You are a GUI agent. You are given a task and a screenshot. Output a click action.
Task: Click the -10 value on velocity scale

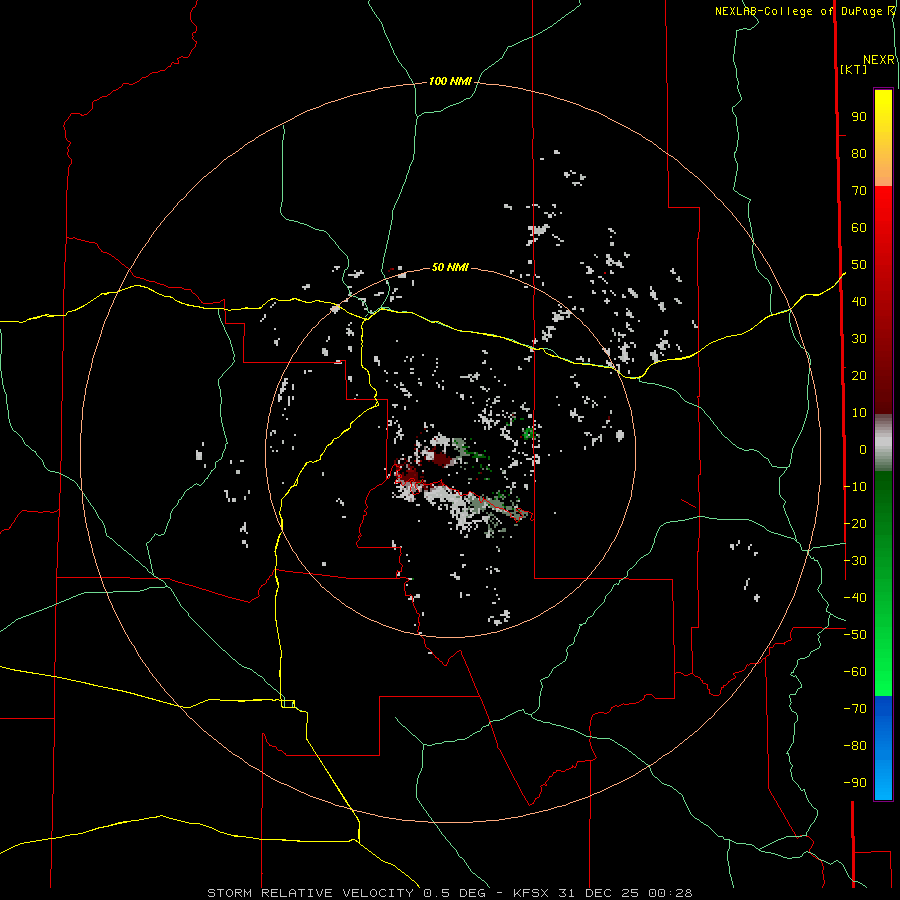[x=855, y=487]
